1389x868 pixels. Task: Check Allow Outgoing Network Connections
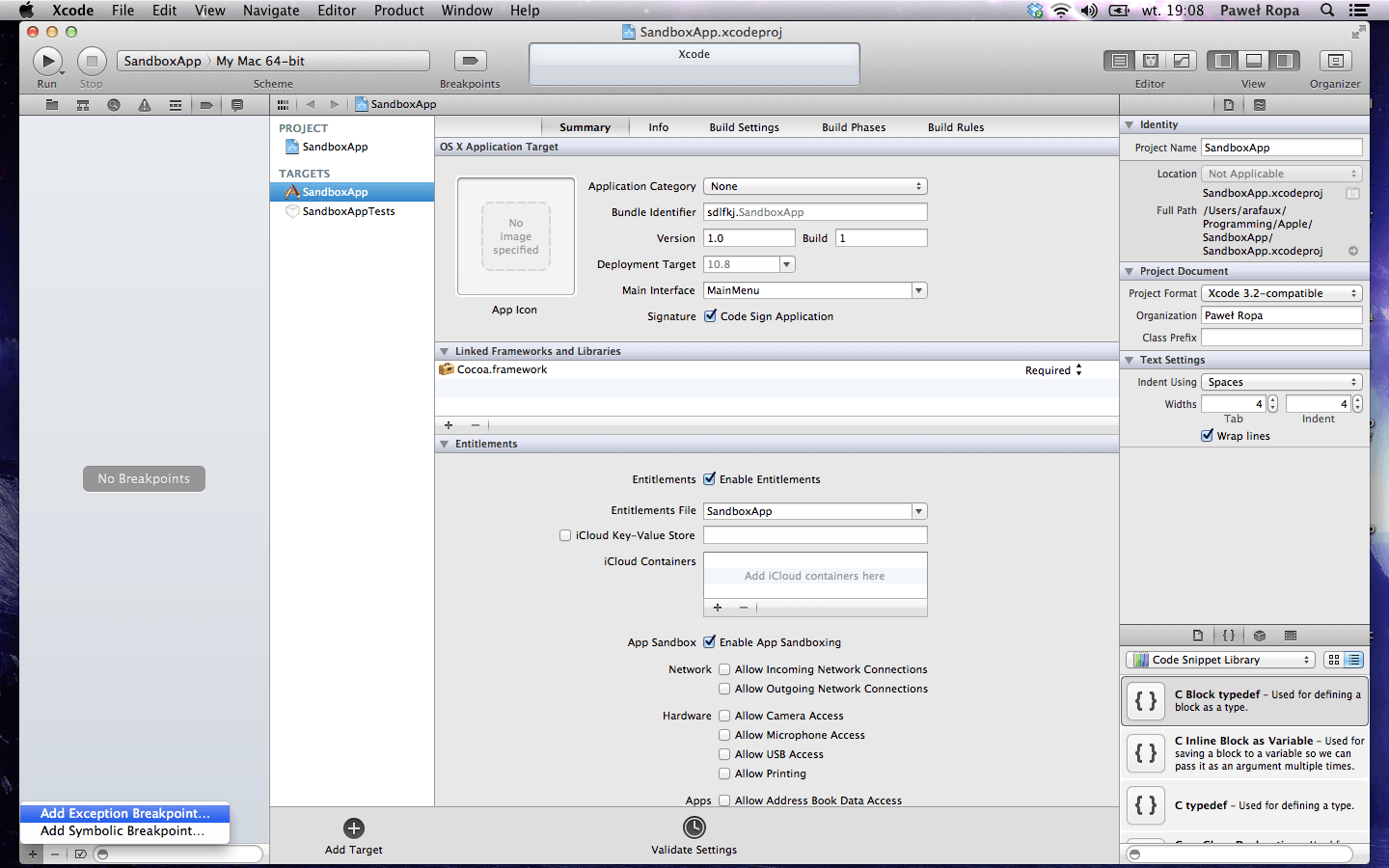(724, 689)
